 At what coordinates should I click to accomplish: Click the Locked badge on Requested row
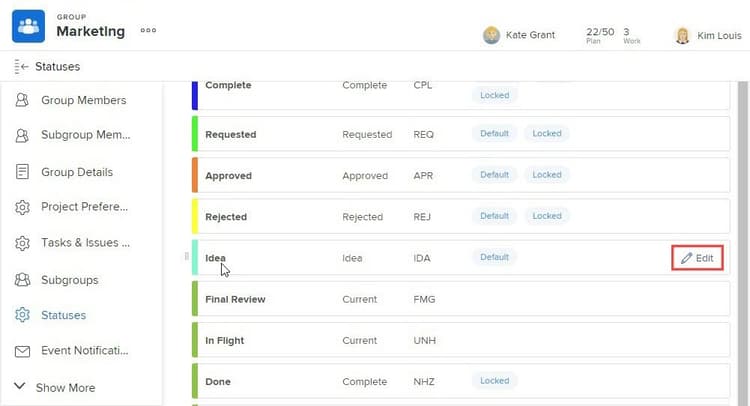tap(547, 133)
